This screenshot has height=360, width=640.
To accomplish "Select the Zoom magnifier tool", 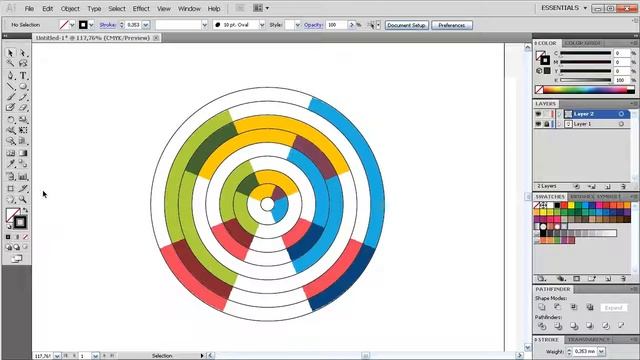I will click(23, 200).
